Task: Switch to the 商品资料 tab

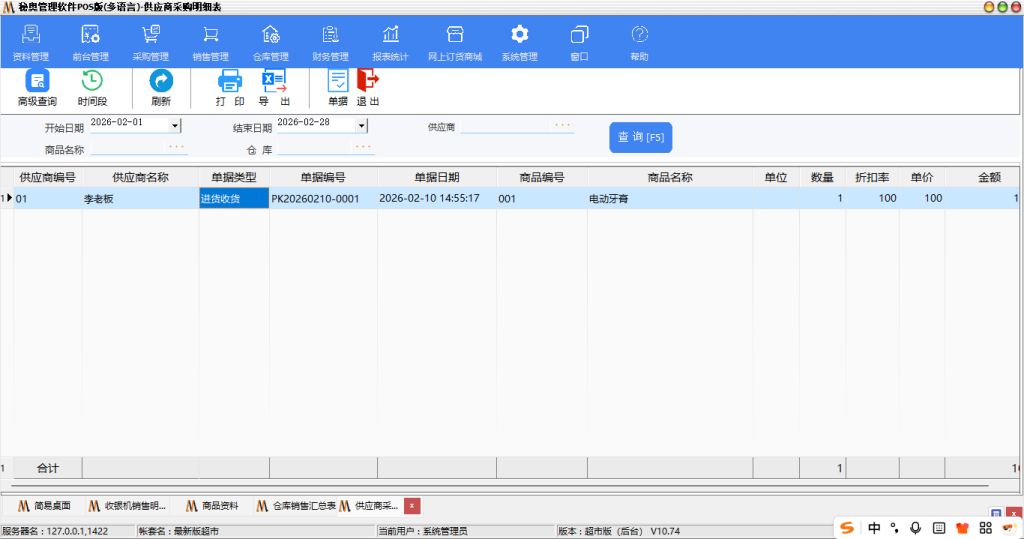Action: coord(212,506)
